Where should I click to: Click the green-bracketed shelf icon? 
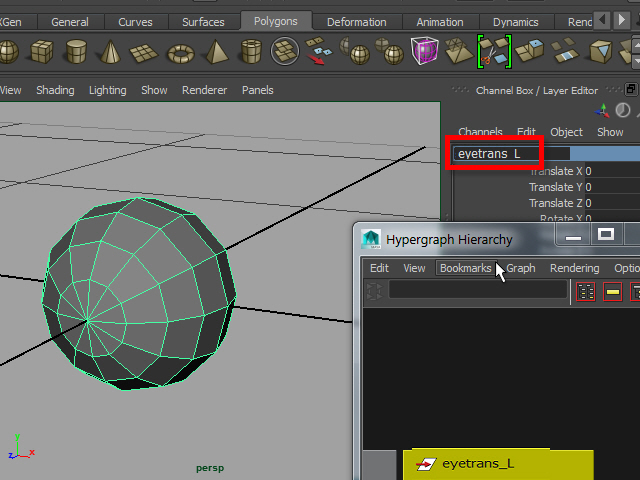[x=494, y=50]
